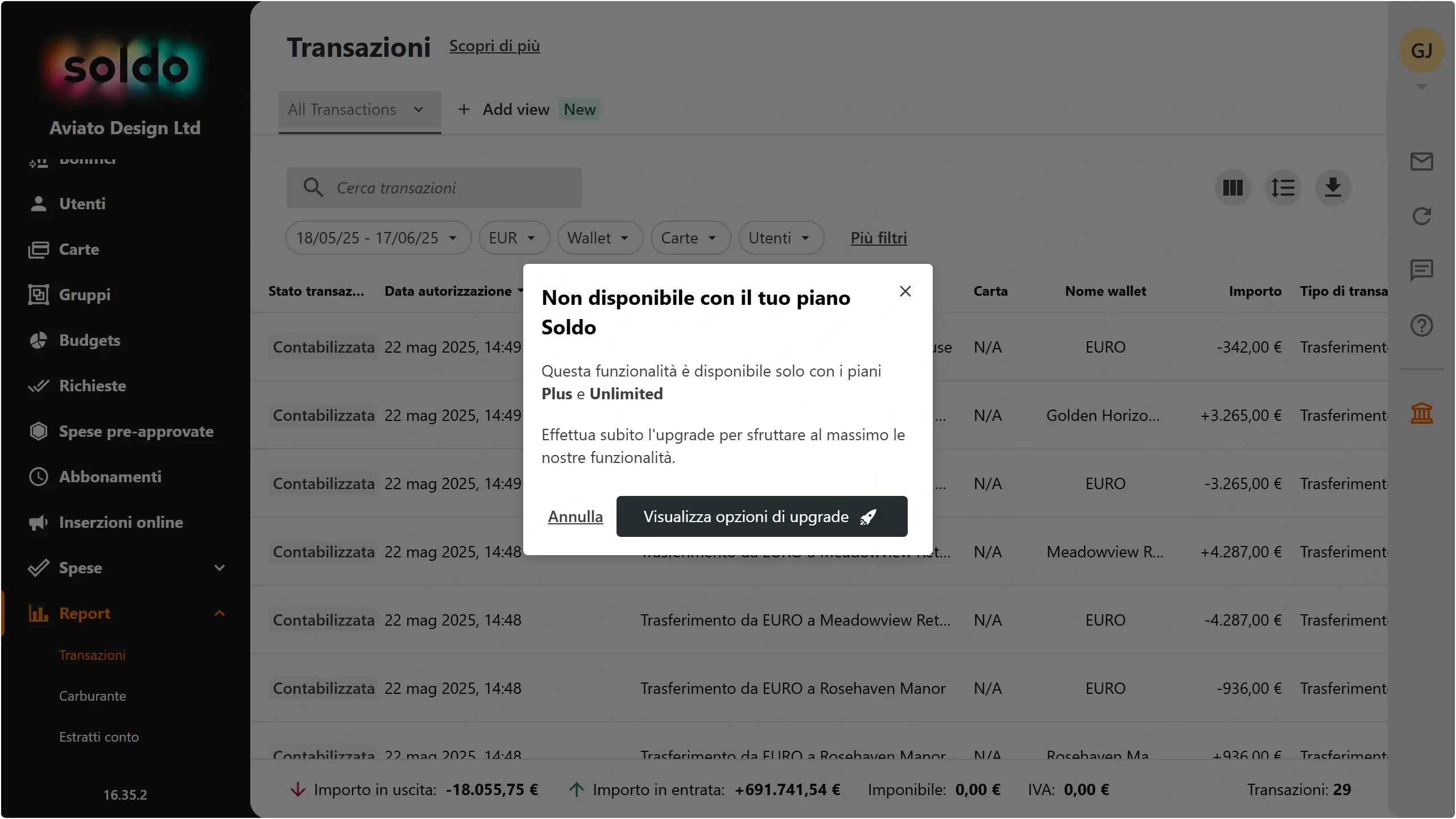The image size is (1456, 819).
Task: Click the Importo column header
Action: [1255, 291]
